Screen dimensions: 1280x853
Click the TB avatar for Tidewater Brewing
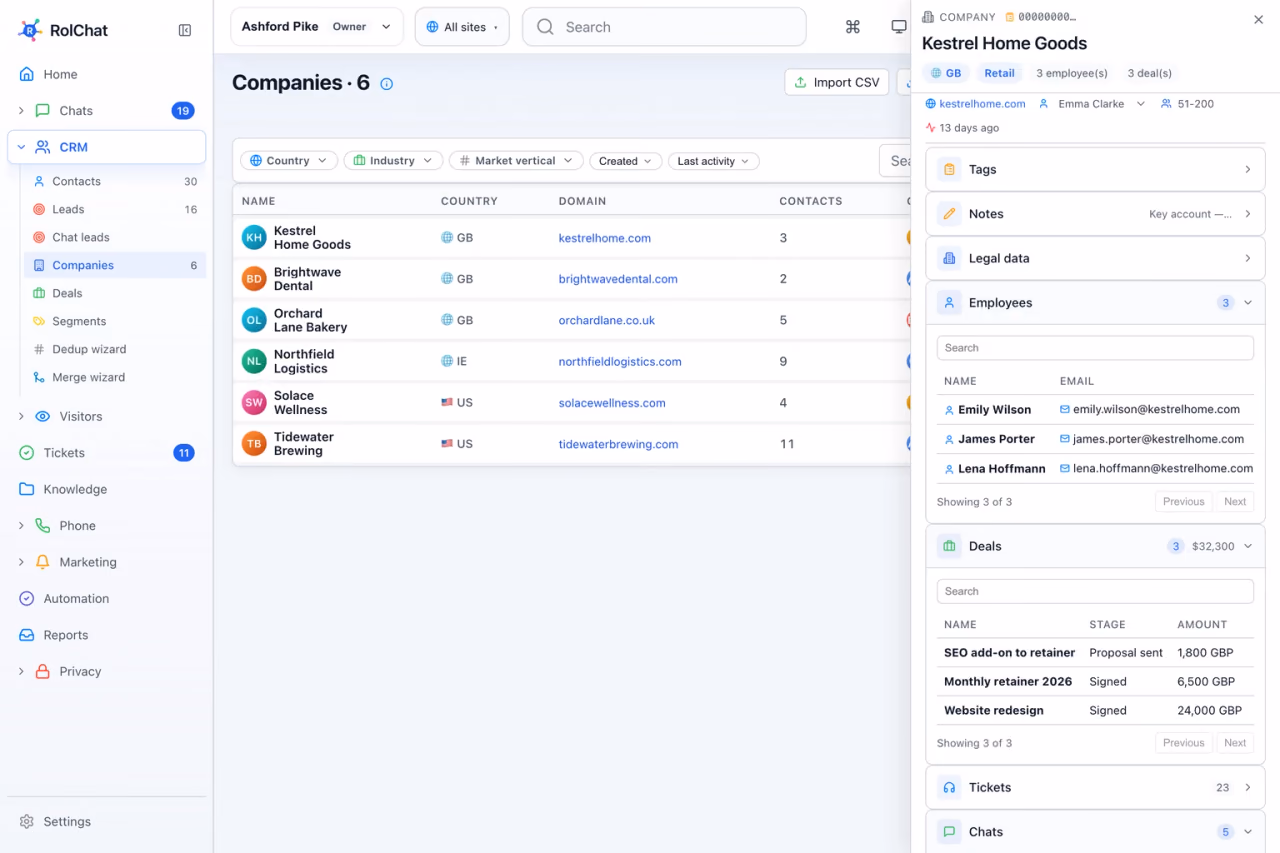[254, 444]
